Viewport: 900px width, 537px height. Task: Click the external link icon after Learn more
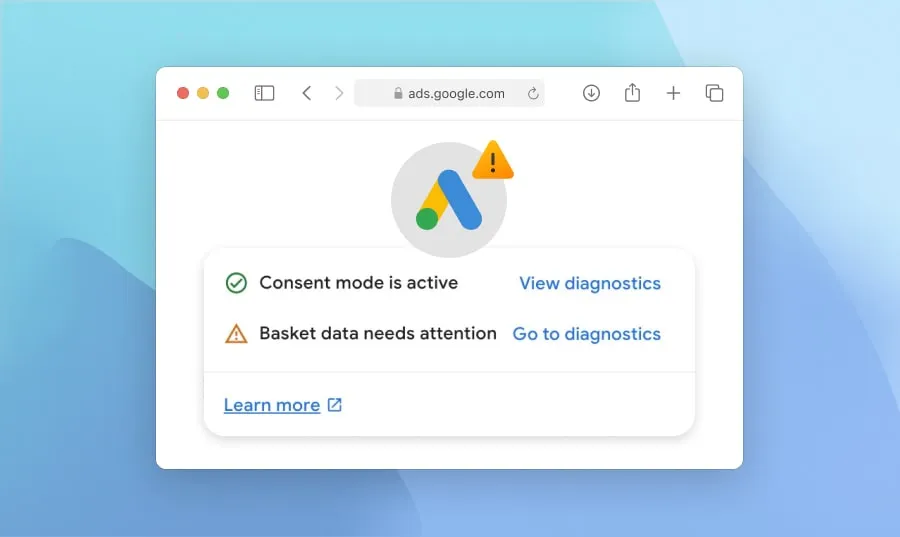(x=335, y=405)
